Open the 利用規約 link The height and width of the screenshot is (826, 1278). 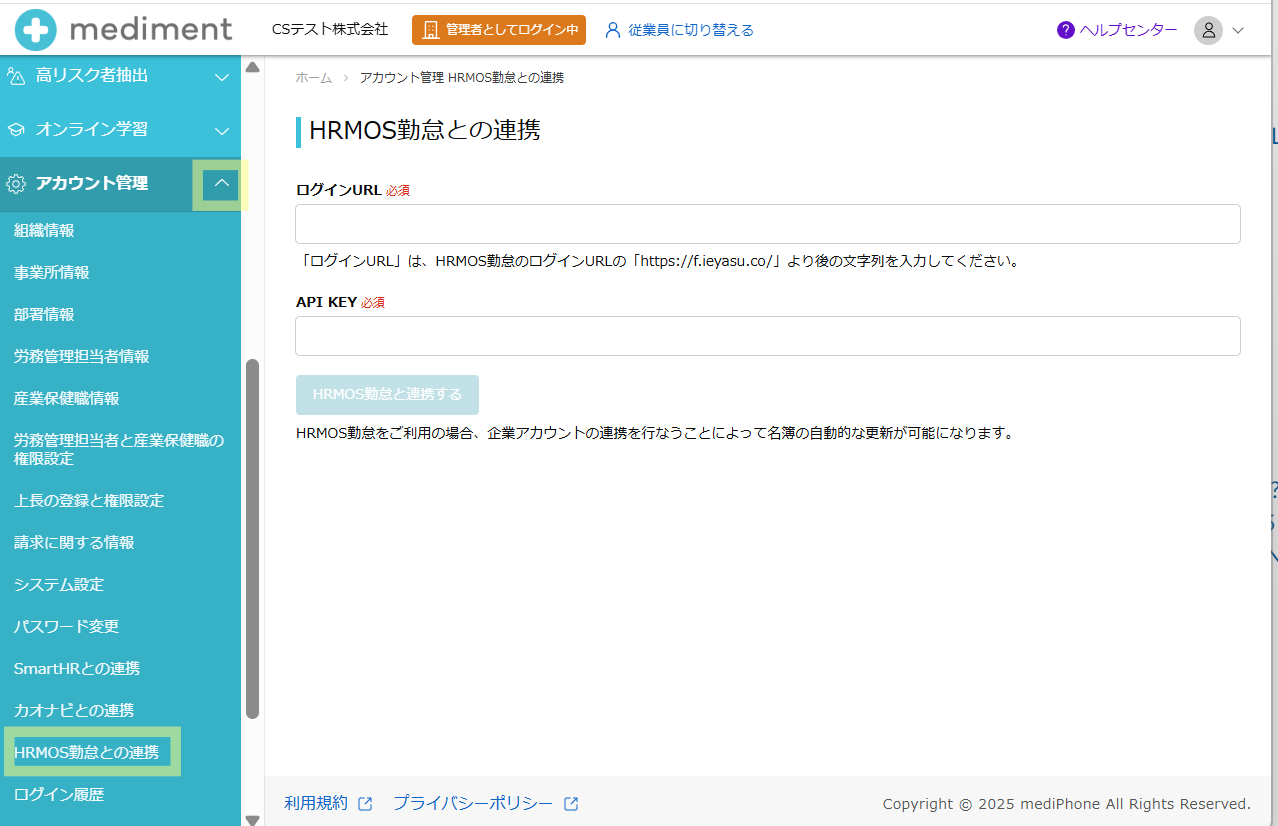tap(316, 803)
